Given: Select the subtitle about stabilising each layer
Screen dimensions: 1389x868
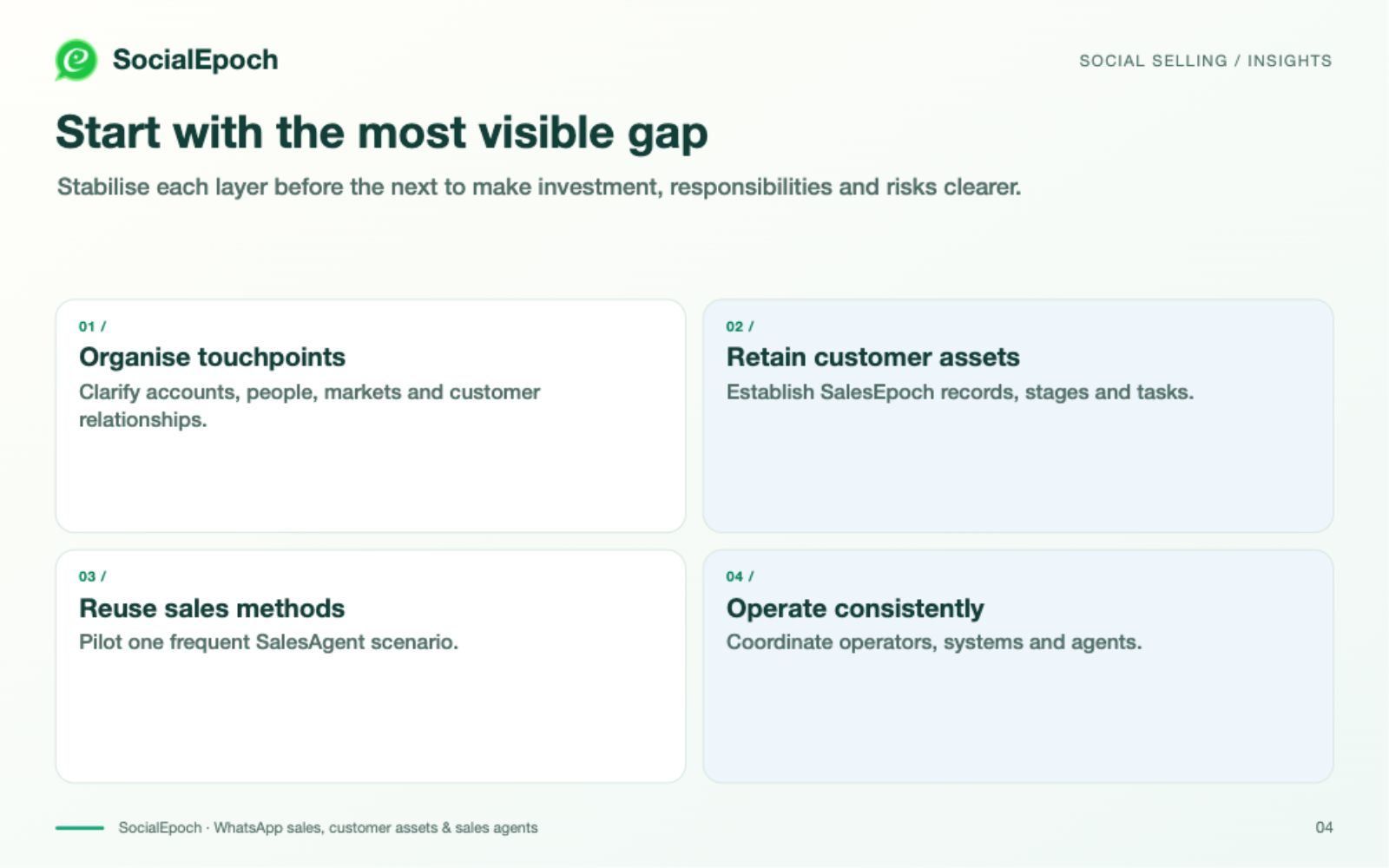Looking at the screenshot, I should coord(539,187).
